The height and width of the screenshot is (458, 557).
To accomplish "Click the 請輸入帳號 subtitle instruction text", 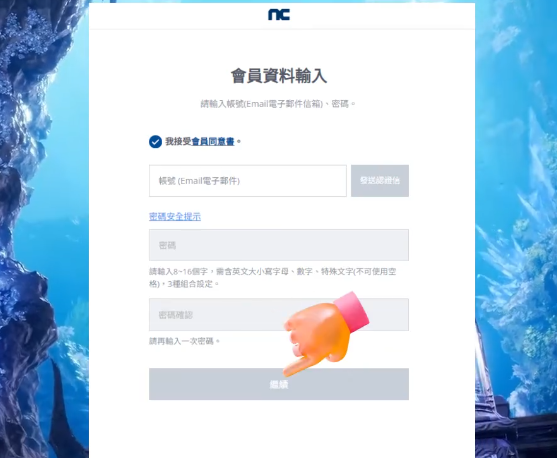I will [278, 104].
